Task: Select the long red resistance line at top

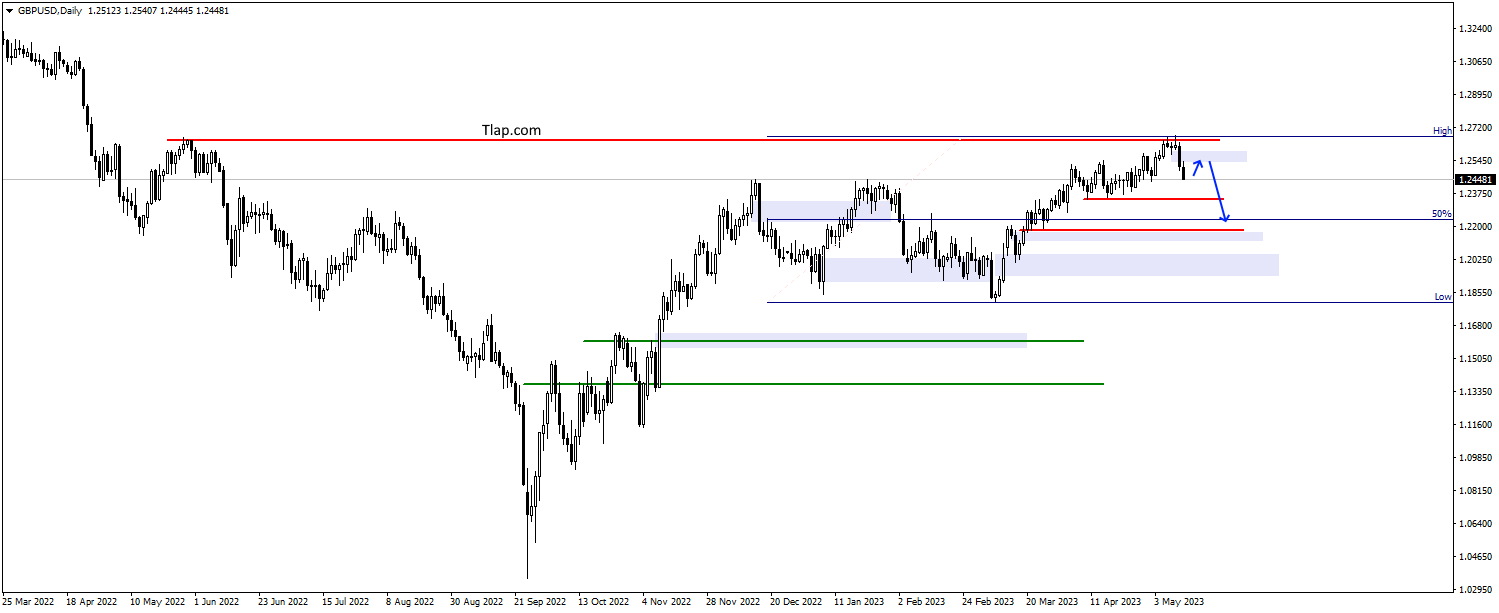Action: coord(693,140)
